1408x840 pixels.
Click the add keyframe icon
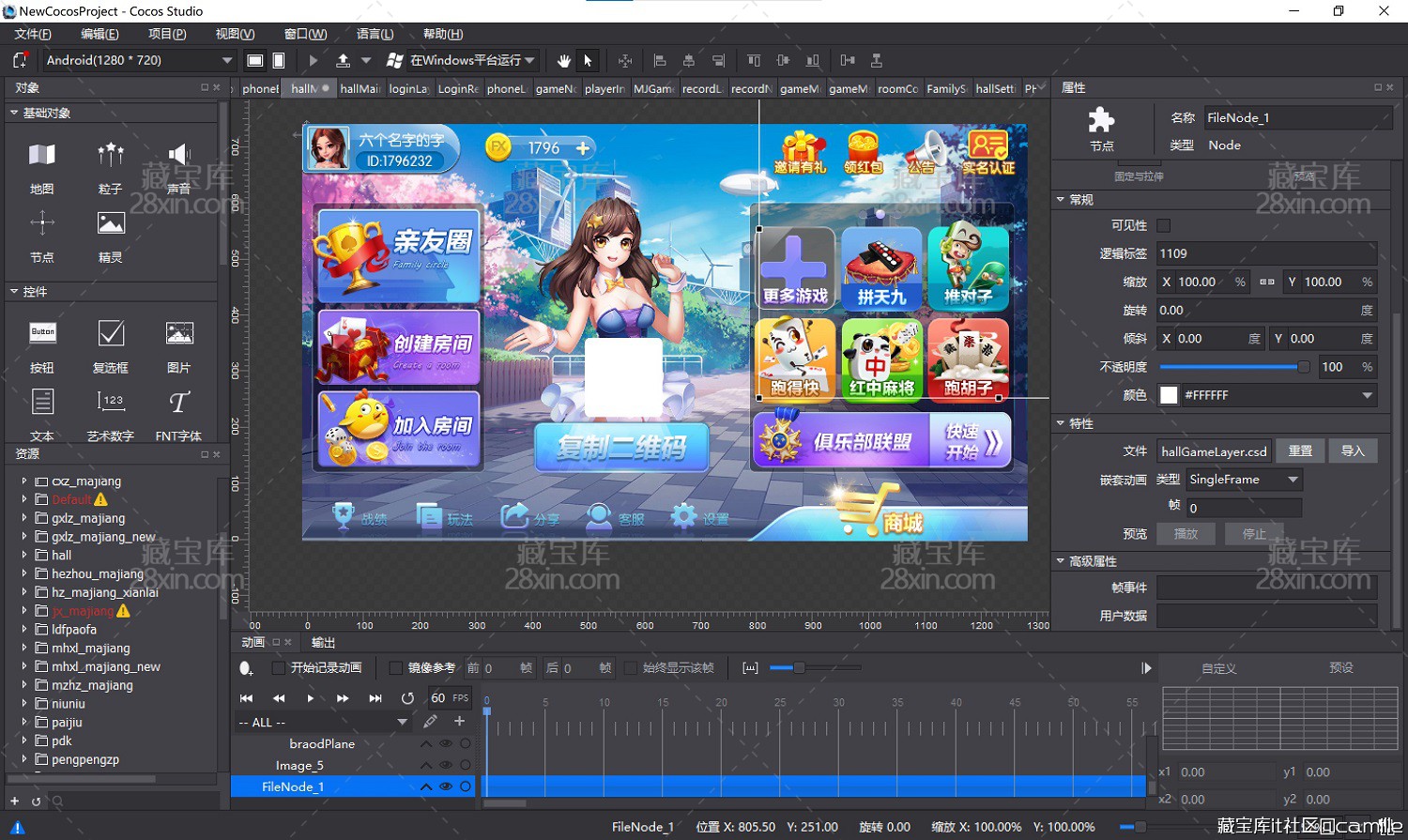pos(246,668)
